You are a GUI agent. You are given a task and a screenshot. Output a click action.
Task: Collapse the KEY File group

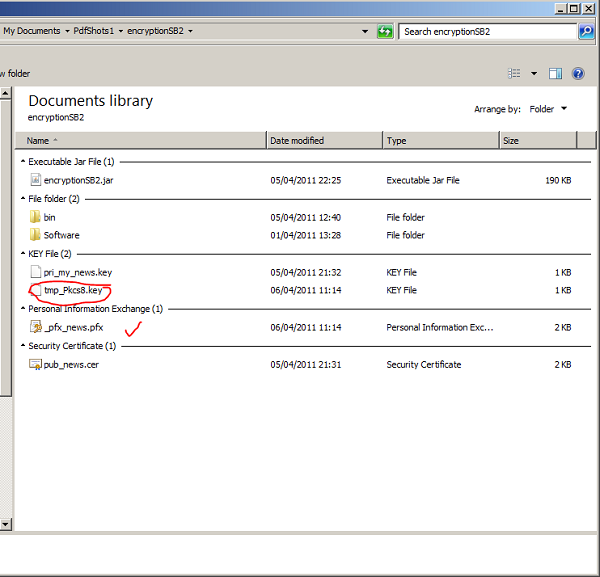point(23,253)
